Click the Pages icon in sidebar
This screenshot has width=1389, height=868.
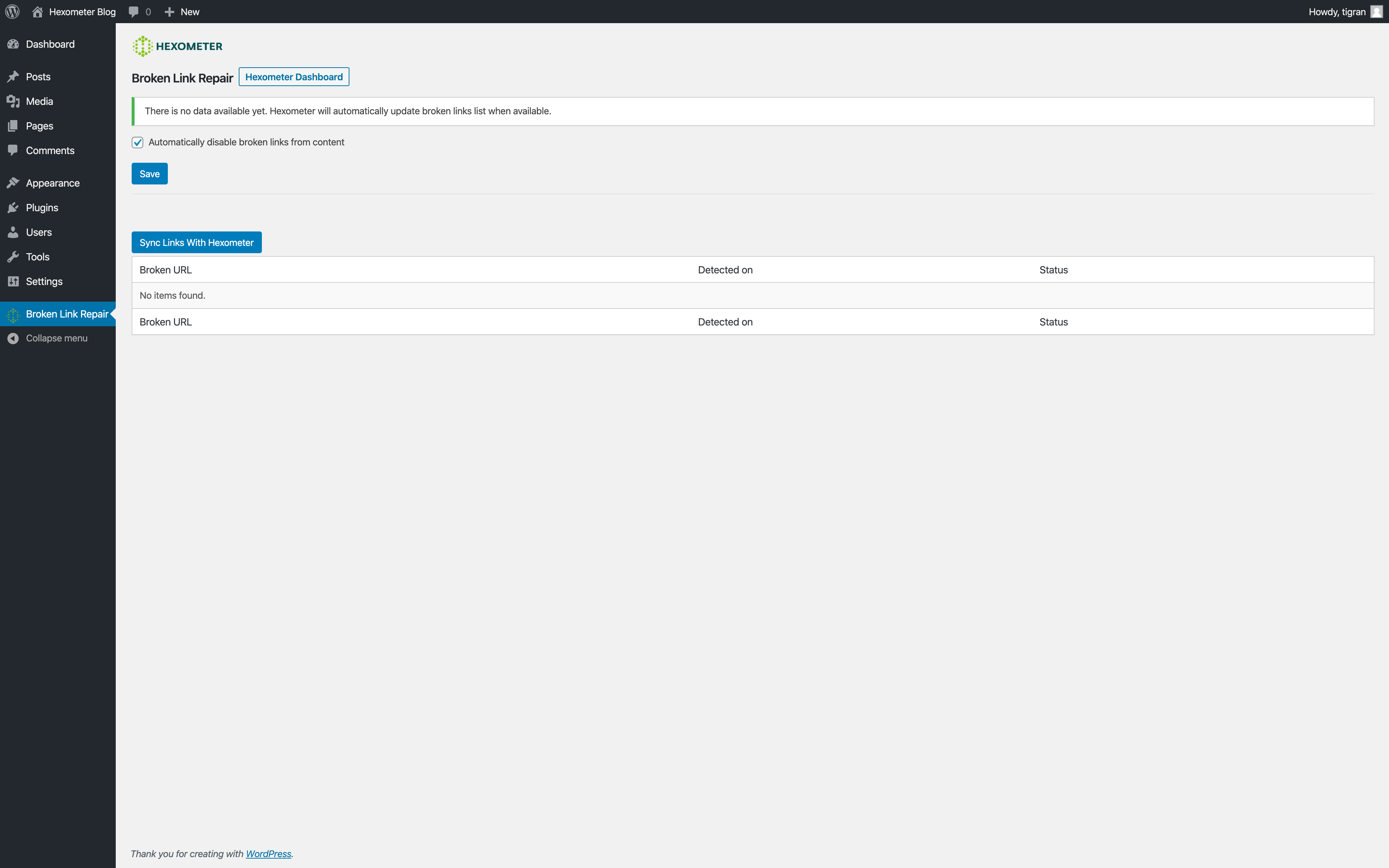(13, 126)
